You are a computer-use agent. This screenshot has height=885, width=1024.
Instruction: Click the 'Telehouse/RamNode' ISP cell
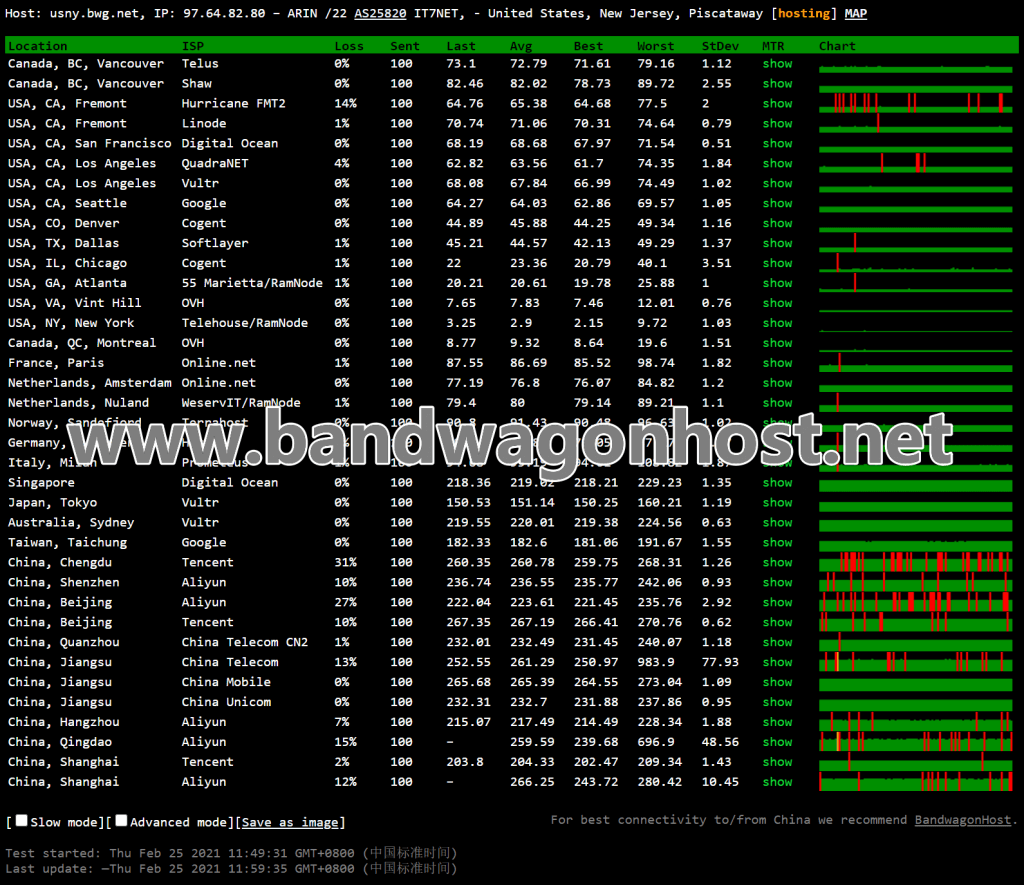pos(244,323)
